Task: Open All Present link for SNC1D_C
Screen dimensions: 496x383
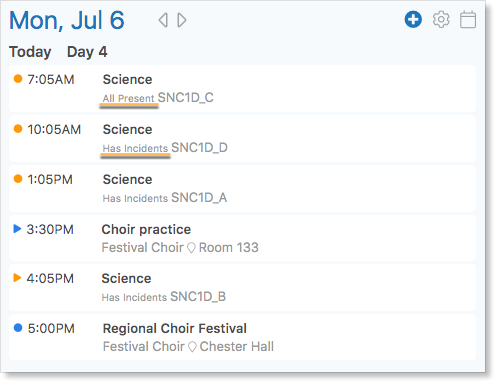Action: 128,98
